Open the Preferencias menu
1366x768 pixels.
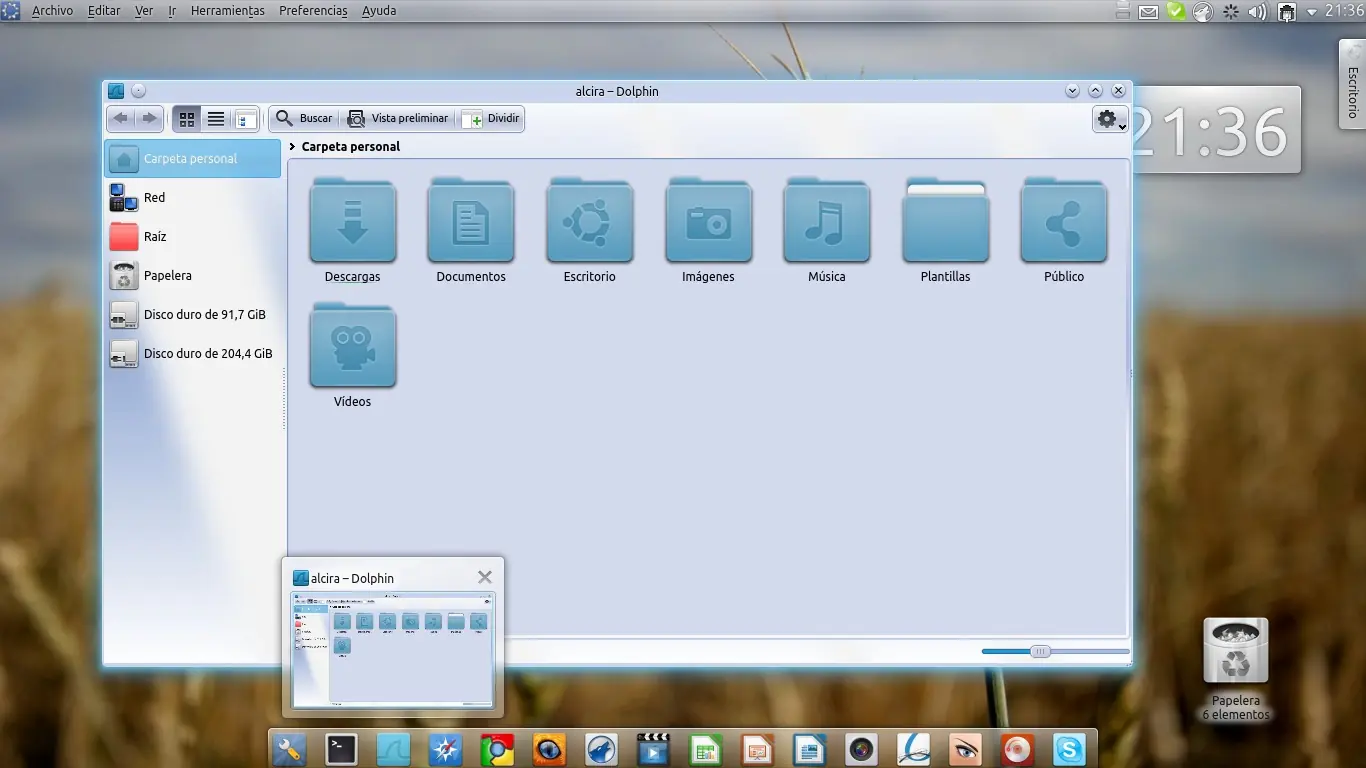312,10
